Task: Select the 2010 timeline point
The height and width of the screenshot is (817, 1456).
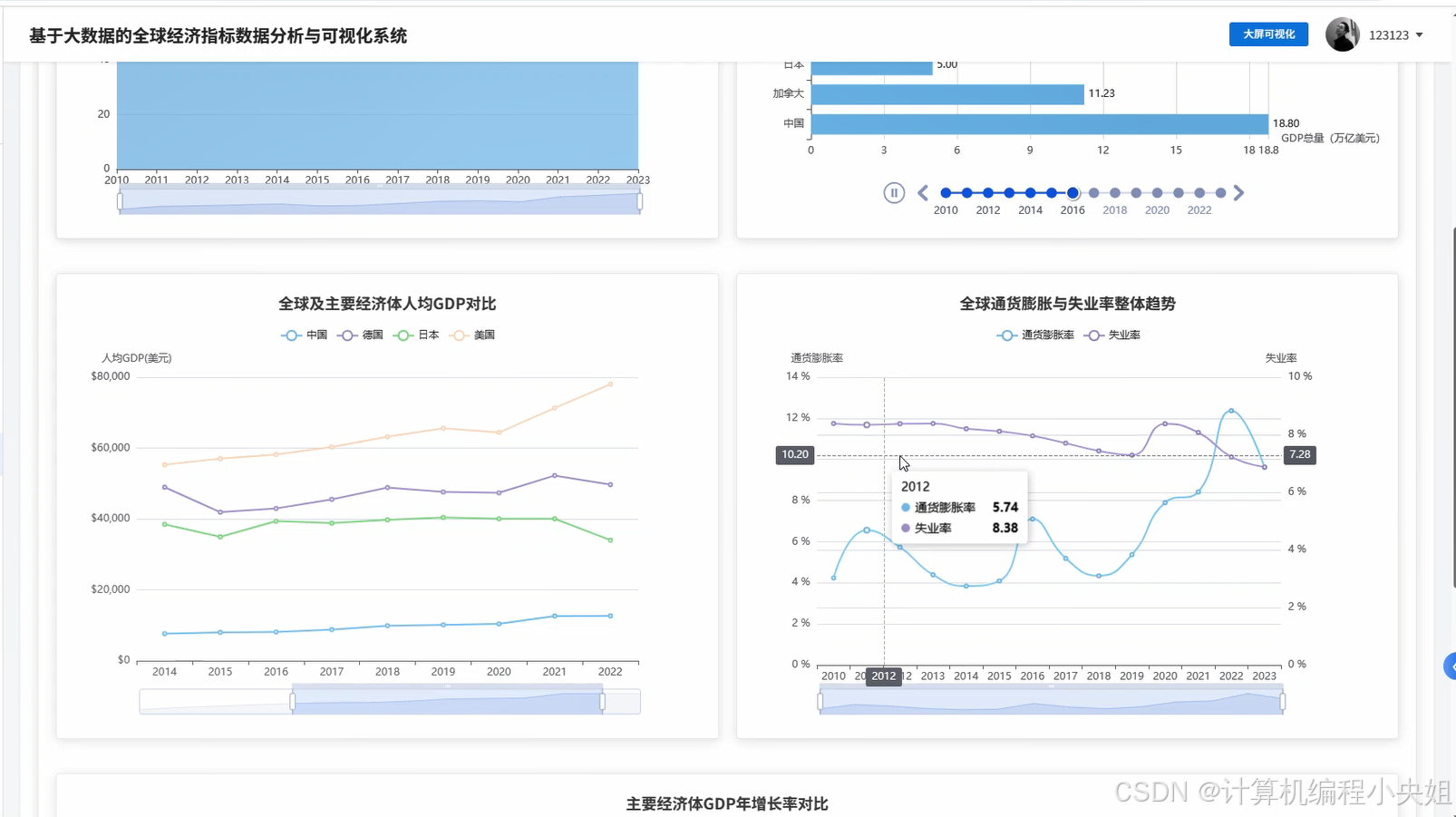Action: [946, 192]
